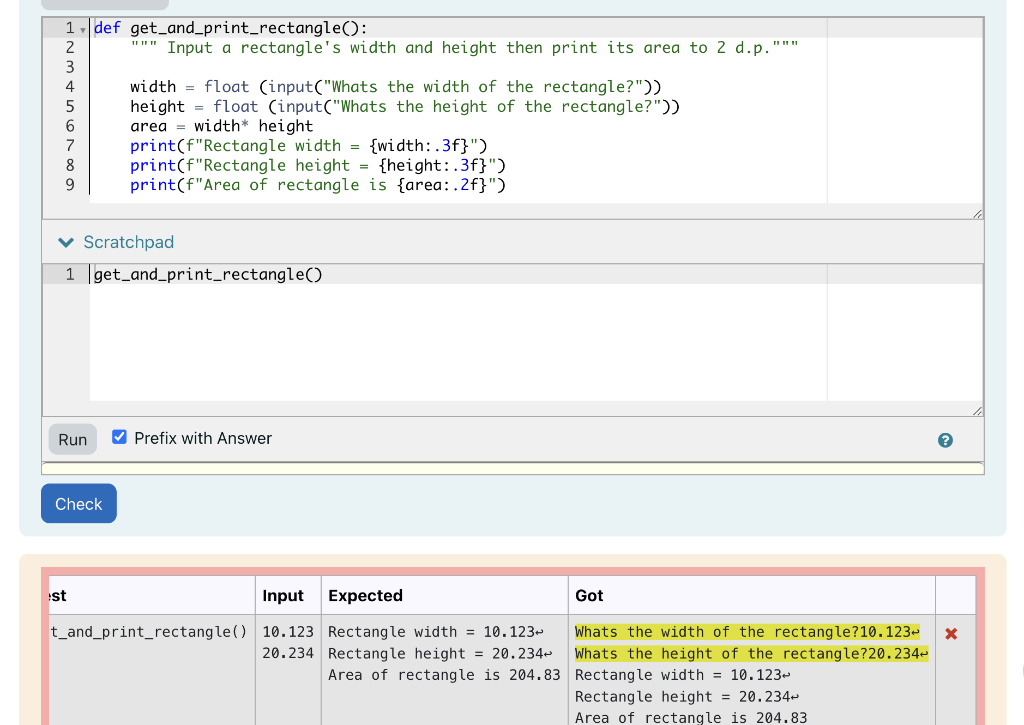Collapse the Scratchpad section

[x=65, y=242]
